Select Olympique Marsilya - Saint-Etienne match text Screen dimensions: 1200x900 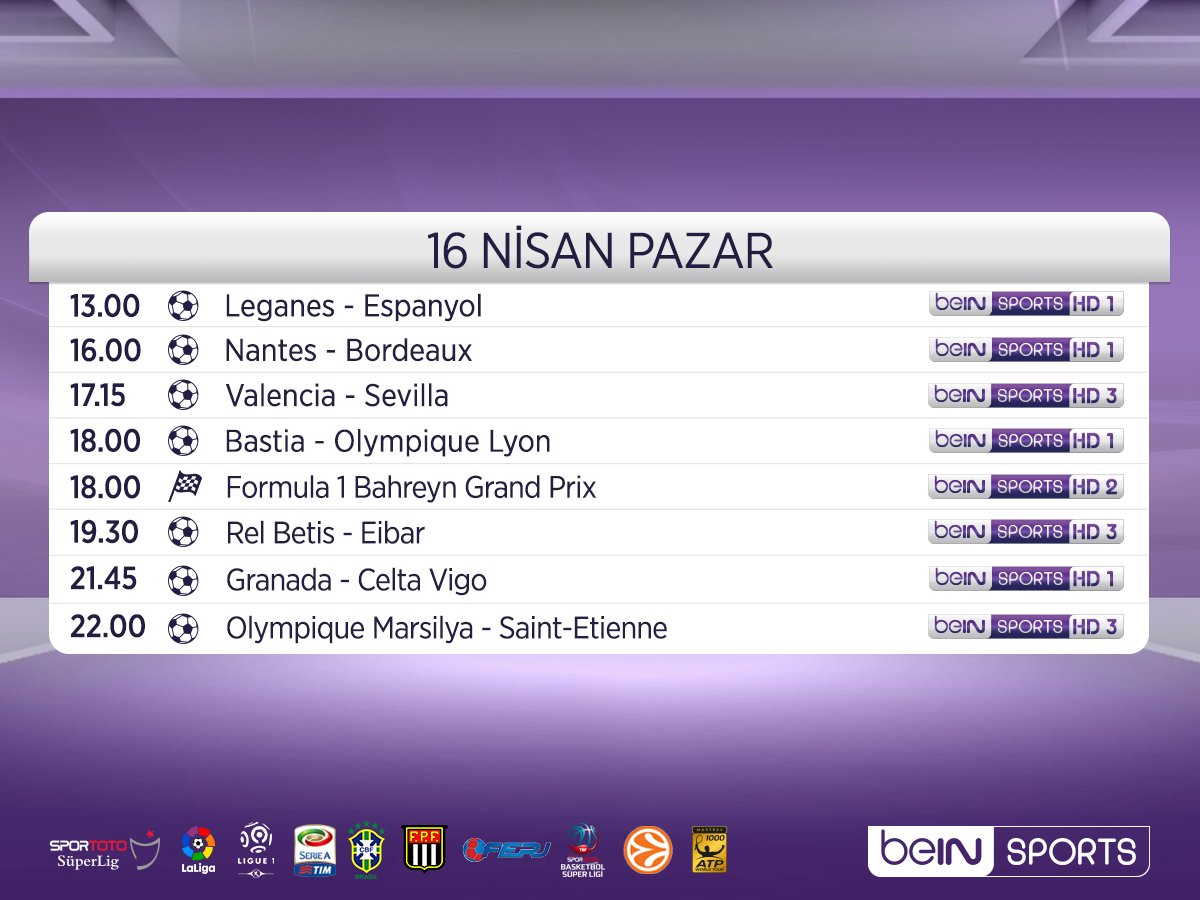pos(447,629)
